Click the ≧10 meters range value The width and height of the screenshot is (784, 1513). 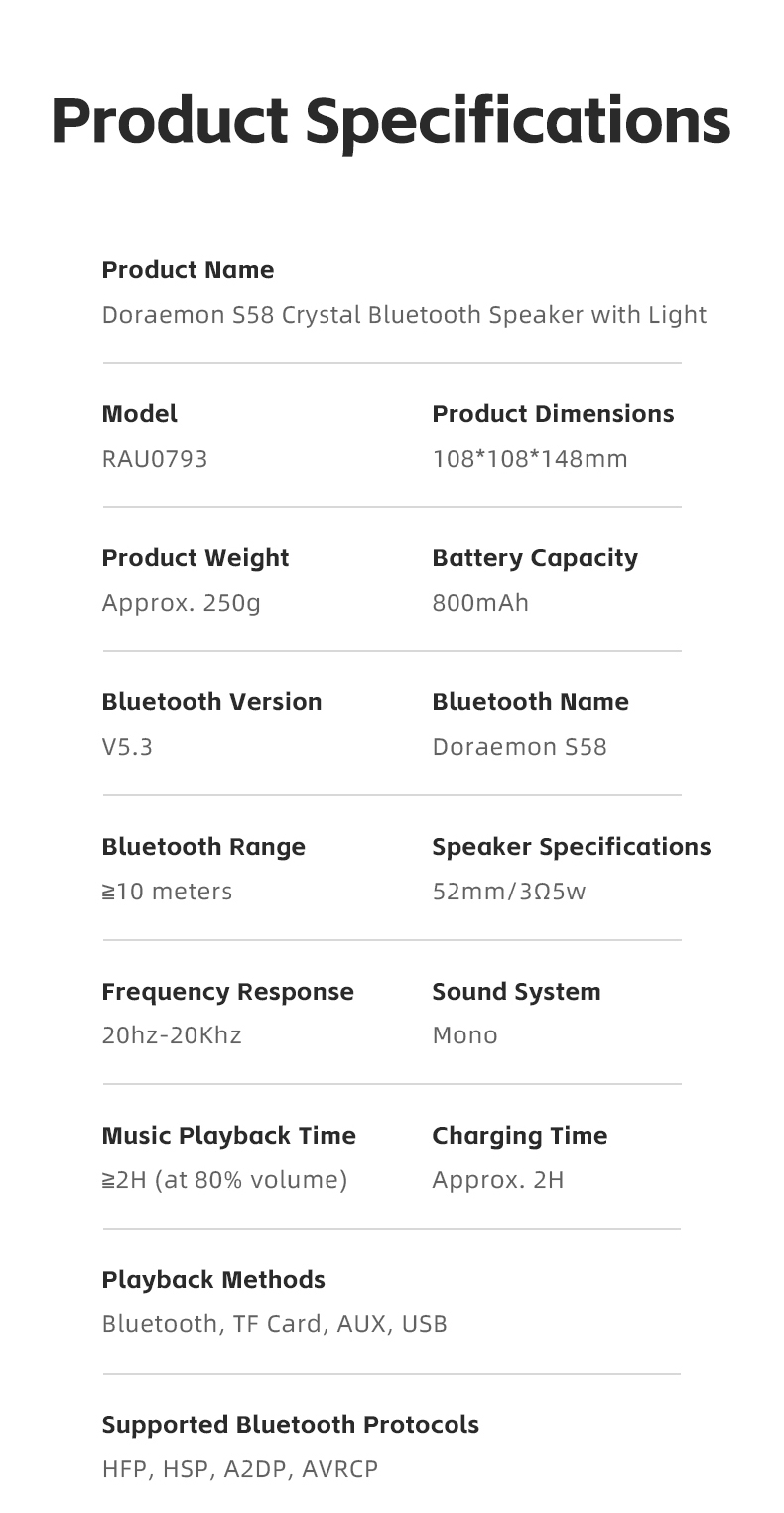click(167, 892)
